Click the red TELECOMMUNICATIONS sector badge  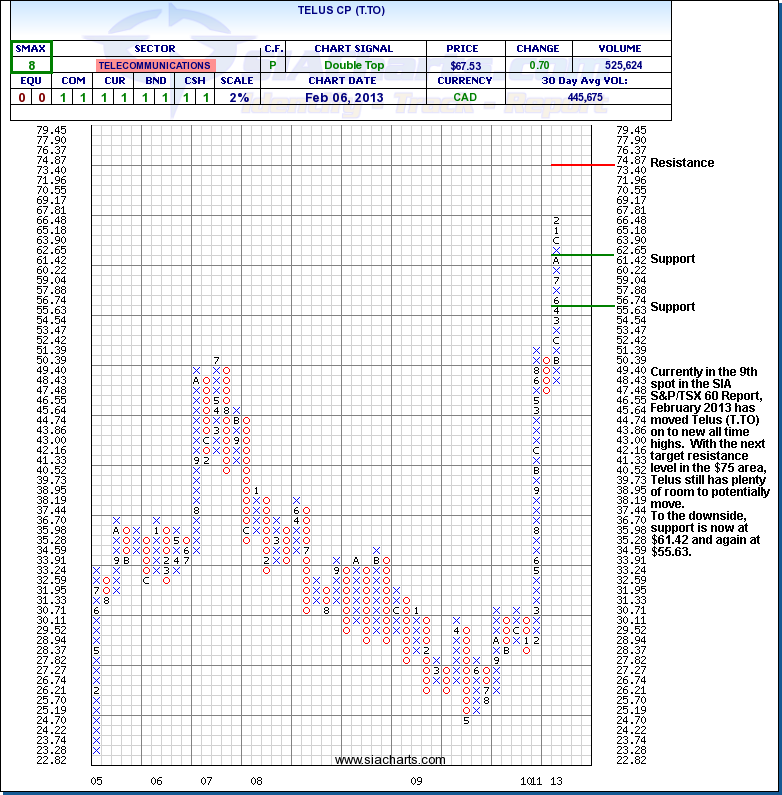[x=154, y=65]
